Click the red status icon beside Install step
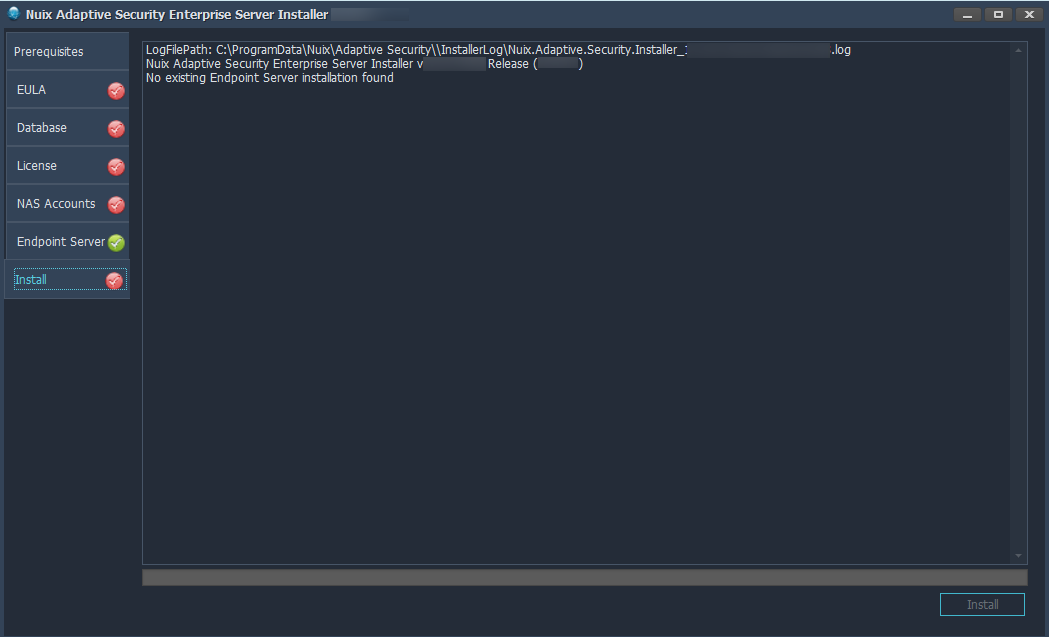This screenshot has width=1049, height=637. 114,280
